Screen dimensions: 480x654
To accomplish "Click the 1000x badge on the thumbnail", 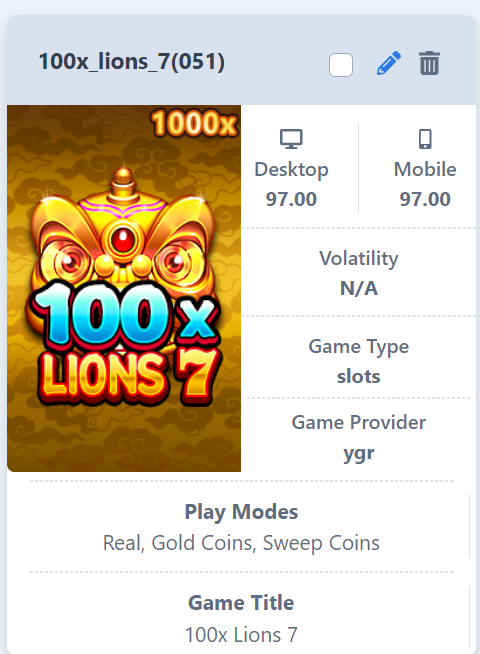I will click(194, 123).
